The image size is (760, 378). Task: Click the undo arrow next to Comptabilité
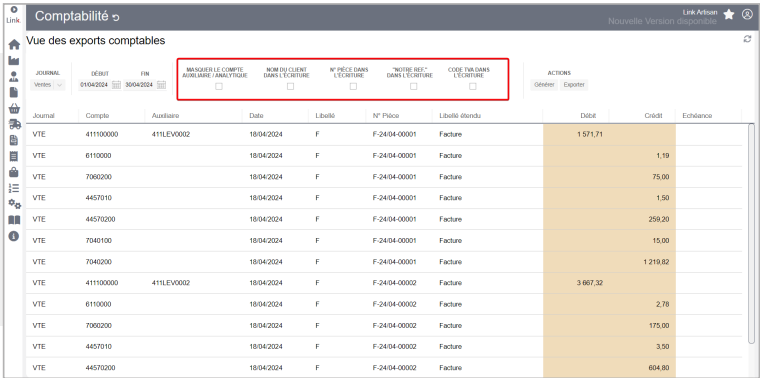point(115,17)
